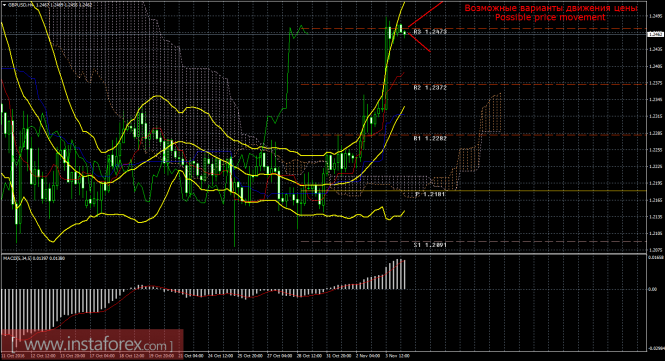Screen dimensions: 665x361
Task: Click the R3 1.2473 resistance level label
Action: (x=430, y=32)
